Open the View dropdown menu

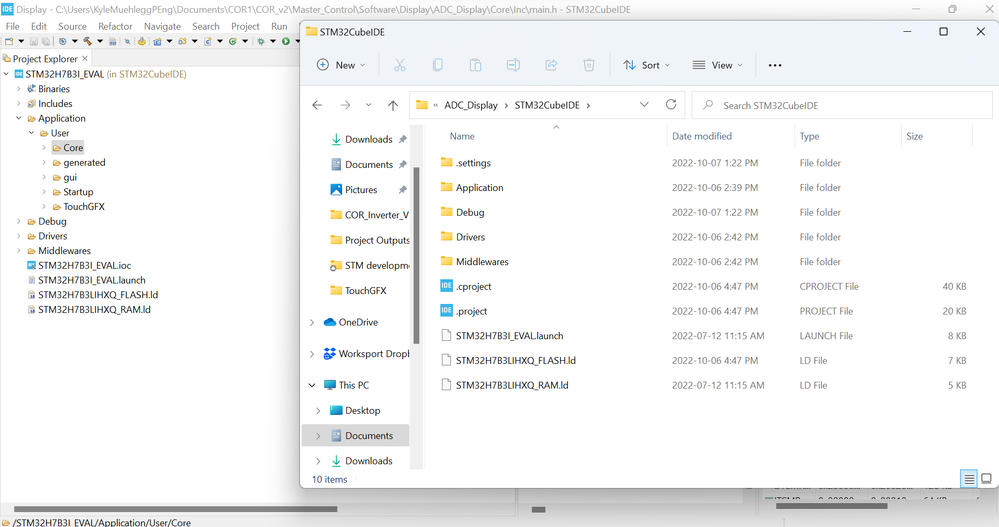(717, 65)
